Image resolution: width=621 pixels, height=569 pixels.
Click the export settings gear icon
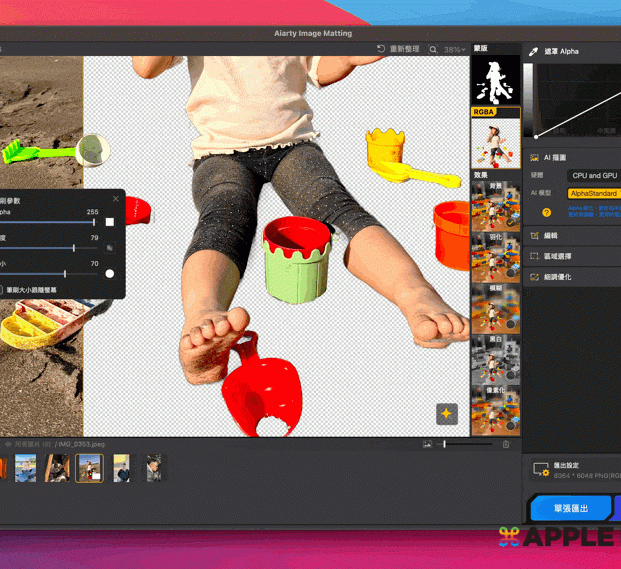541,469
